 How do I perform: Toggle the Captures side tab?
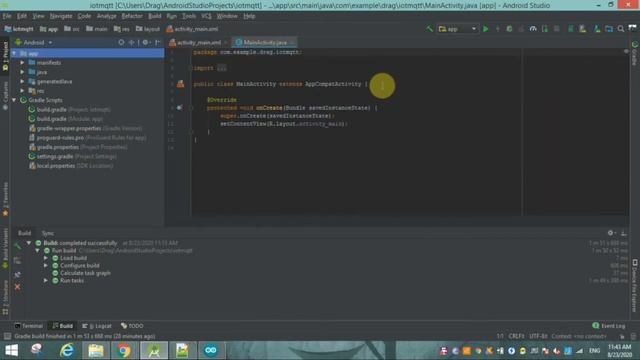5,96
